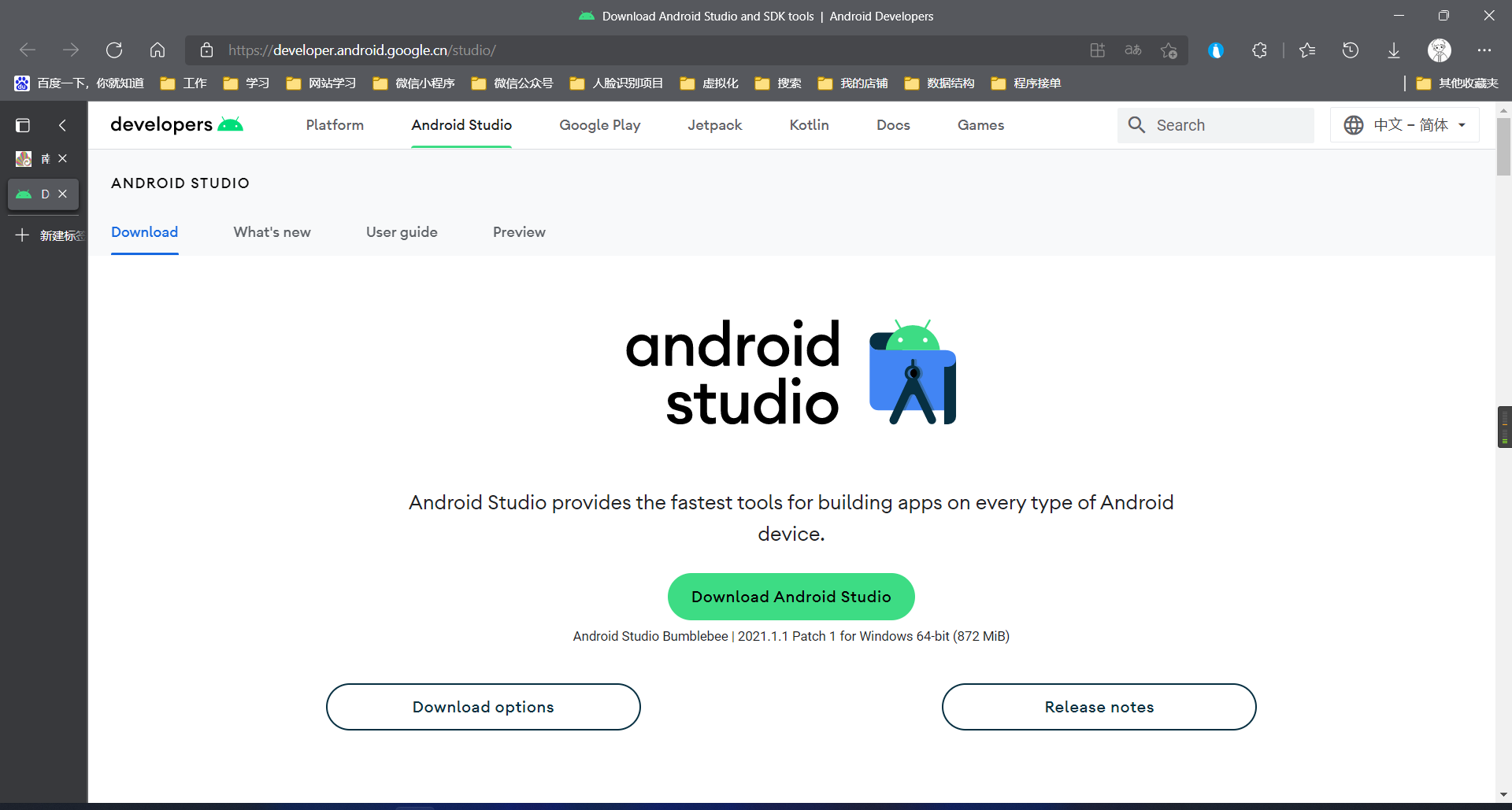Open the favorites list

click(1307, 50)
